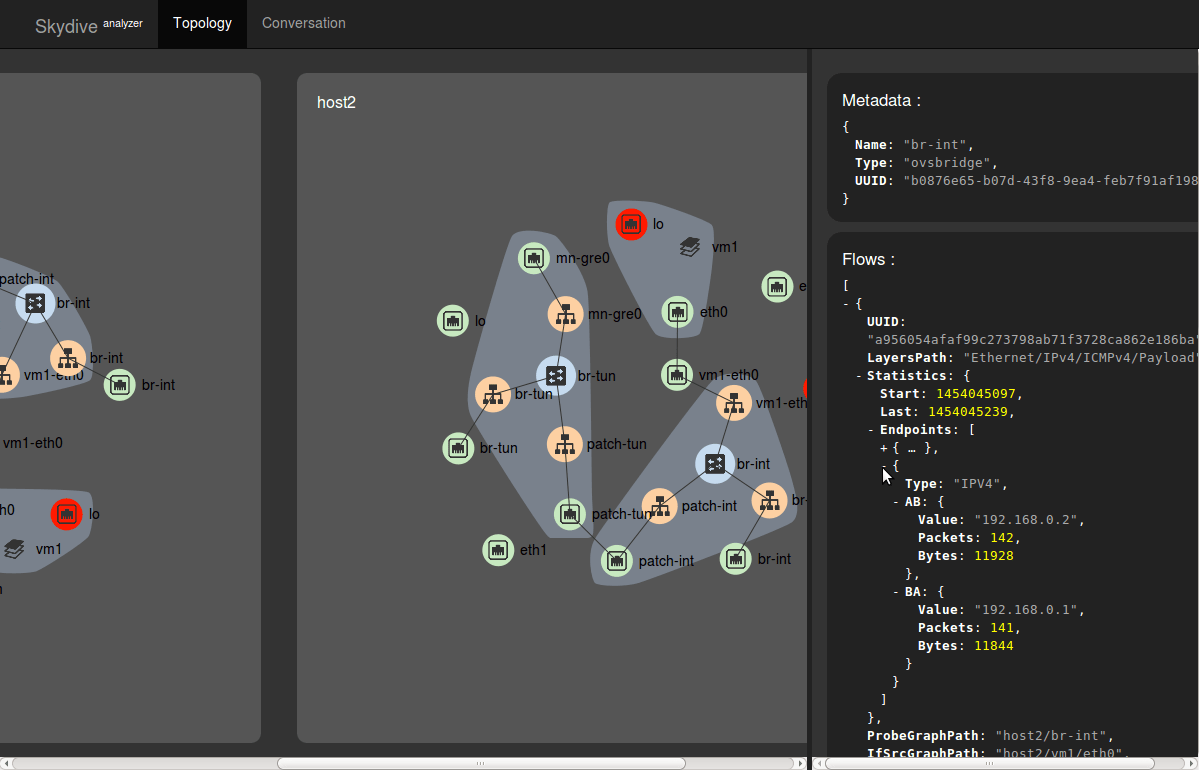1199x770 pixels.
Task: Select the red lo node in host2
Action: click(631, 224)
